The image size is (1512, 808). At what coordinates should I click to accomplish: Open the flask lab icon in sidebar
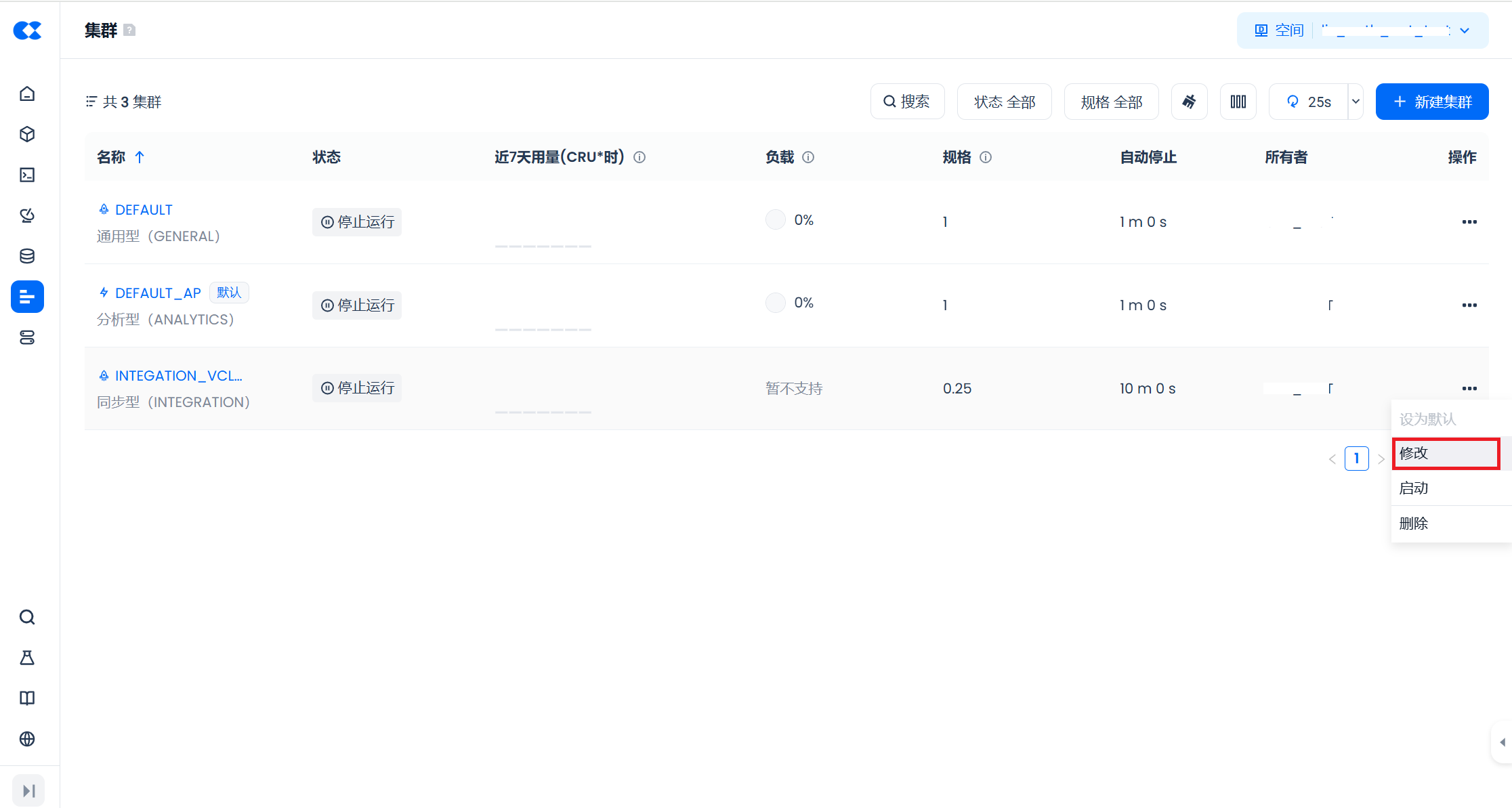(x=27, y=658)
